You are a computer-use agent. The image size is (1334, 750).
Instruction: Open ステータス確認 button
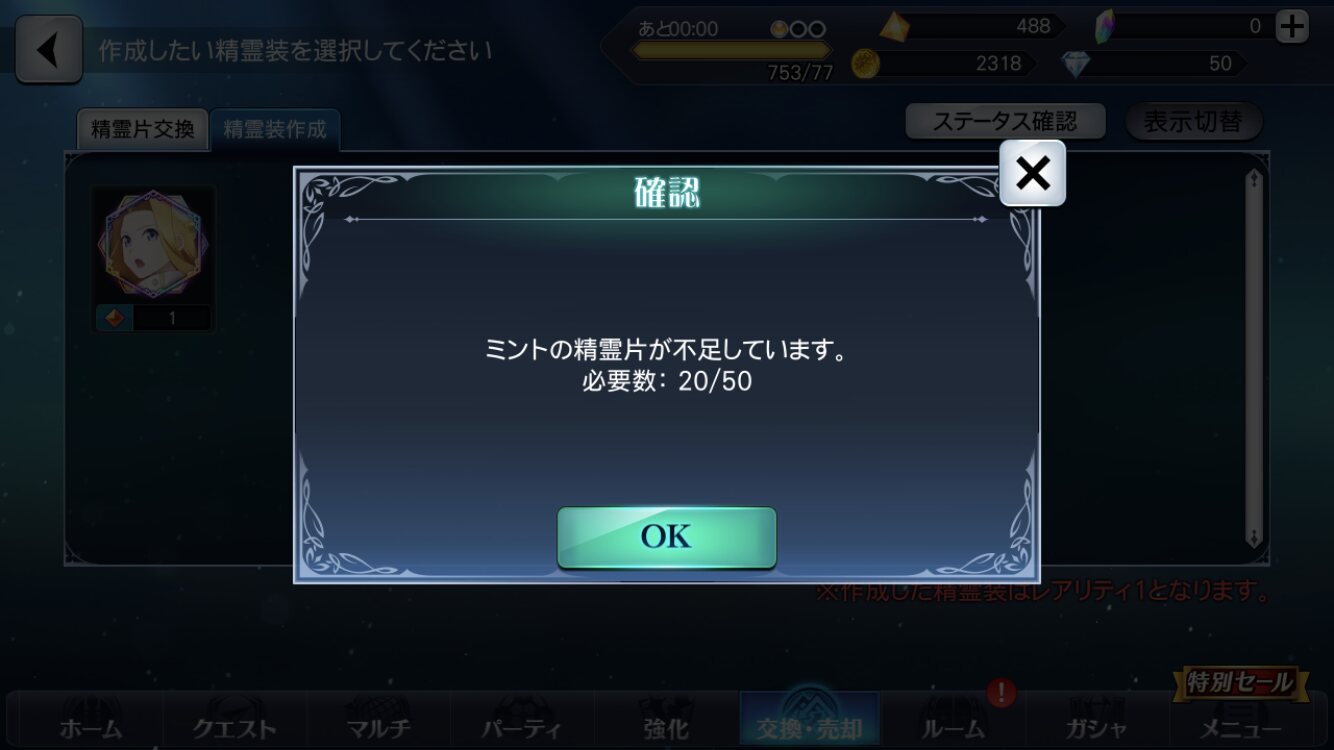click(x=1005, y=122)
